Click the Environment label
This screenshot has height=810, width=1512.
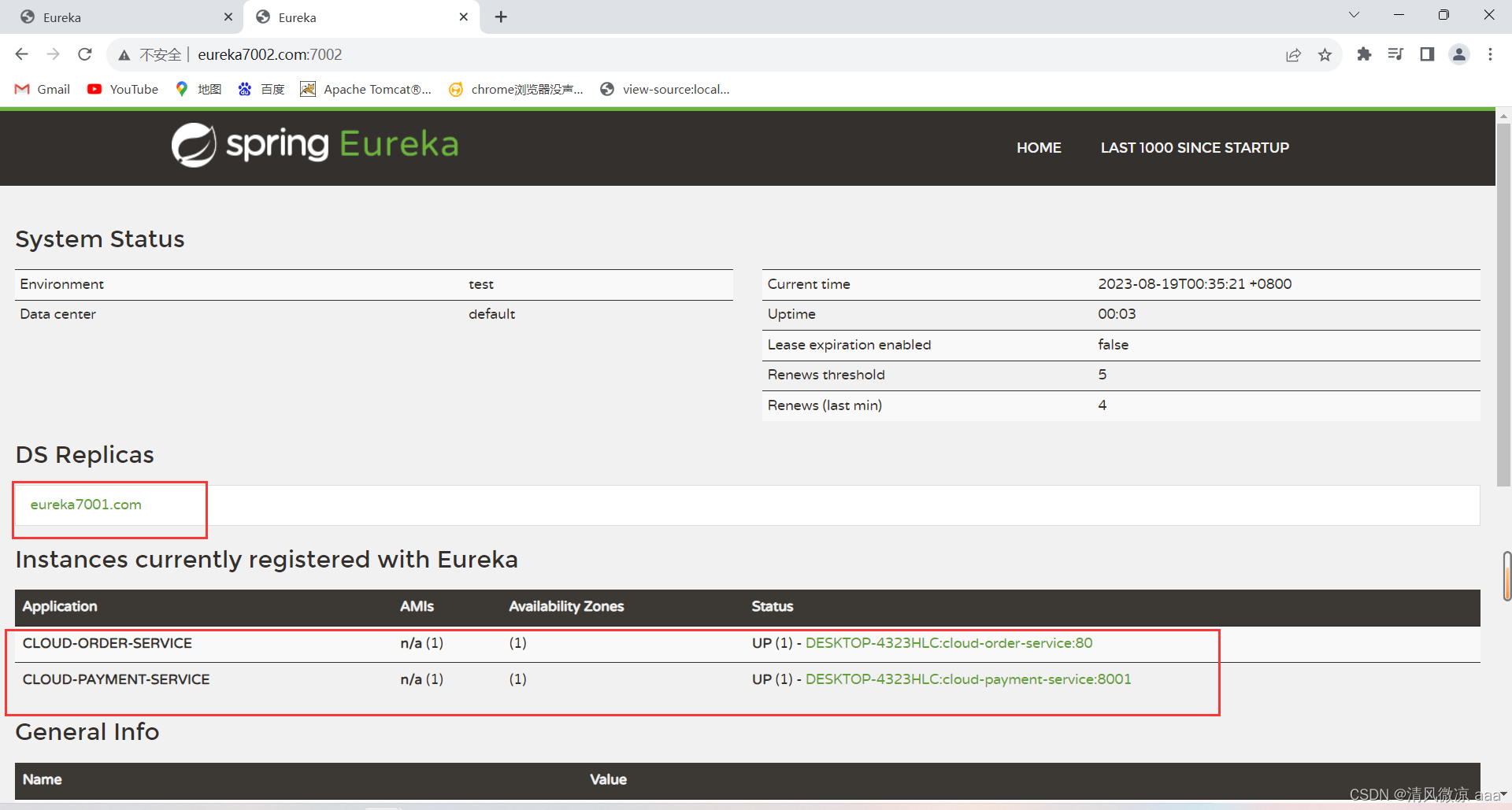click(61, 284)
